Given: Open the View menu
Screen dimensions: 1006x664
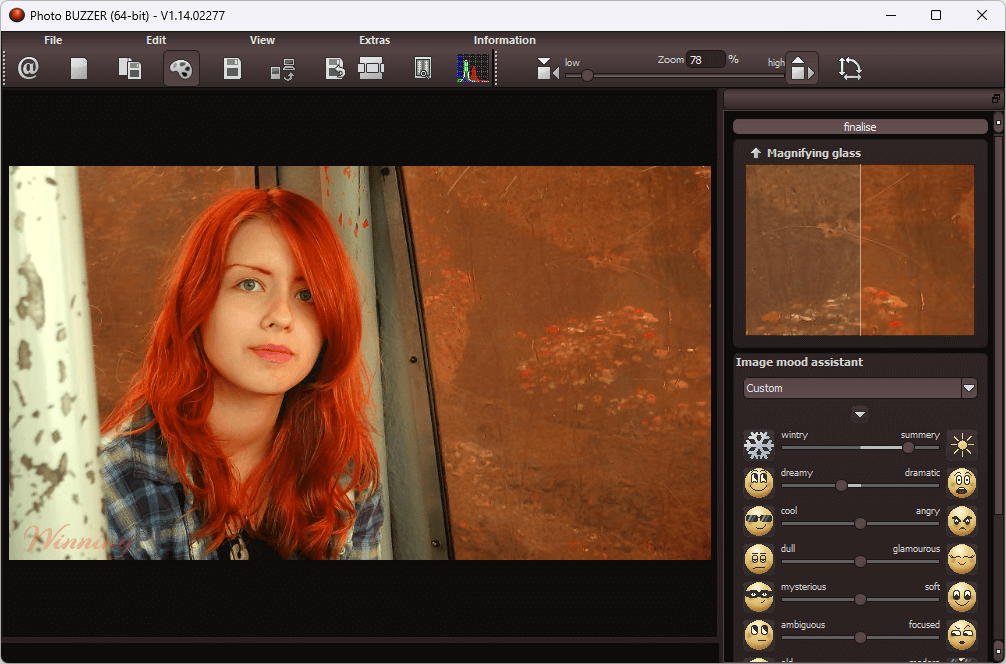Looking at the screenshot, I should click(262, 40).
